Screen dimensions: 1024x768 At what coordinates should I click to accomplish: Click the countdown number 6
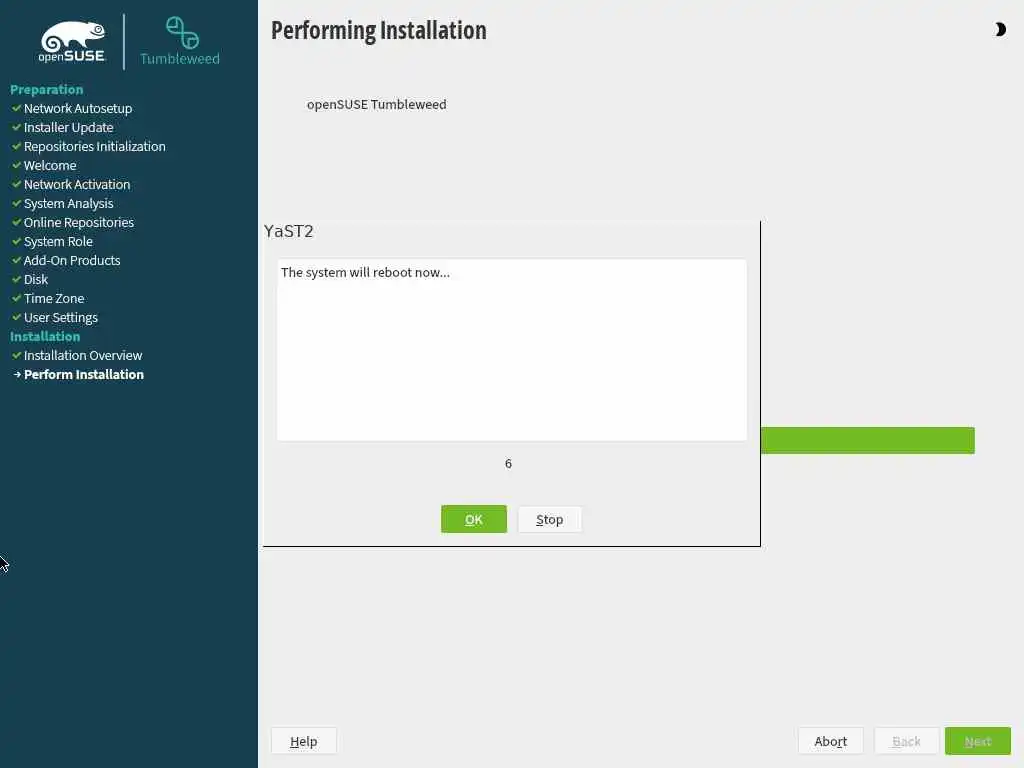point(508,464)
